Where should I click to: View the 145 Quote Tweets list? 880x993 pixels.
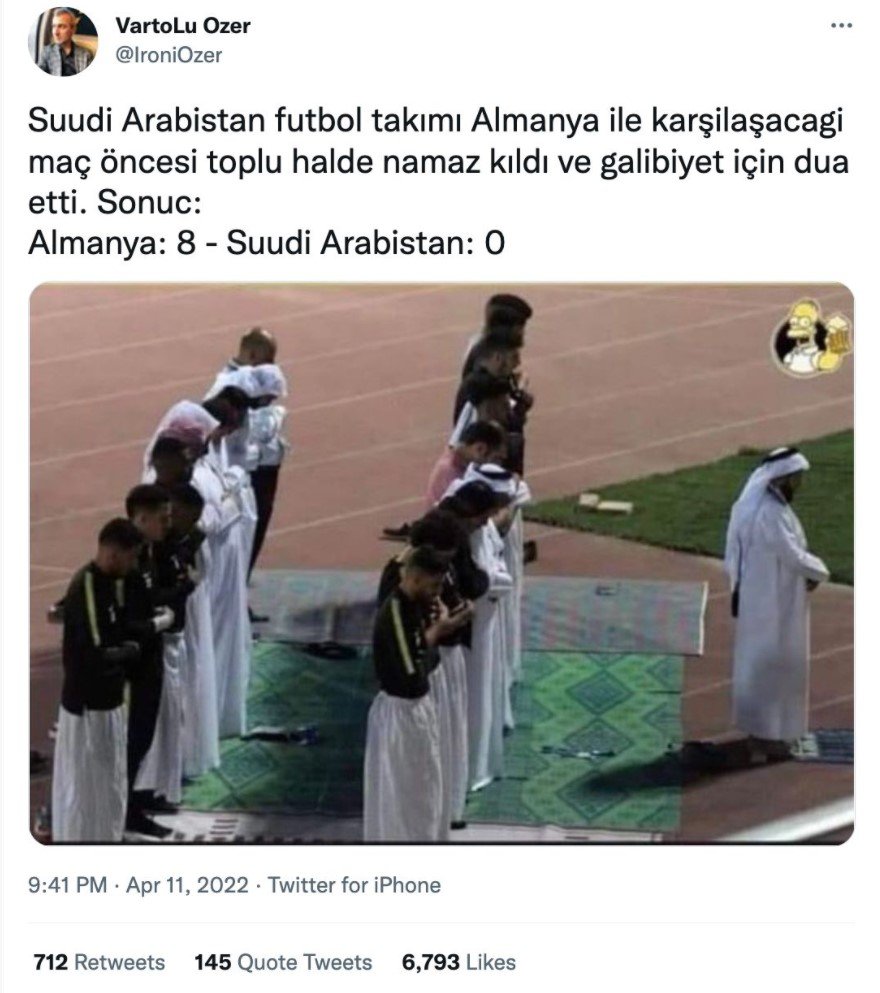tap(283, 962)
